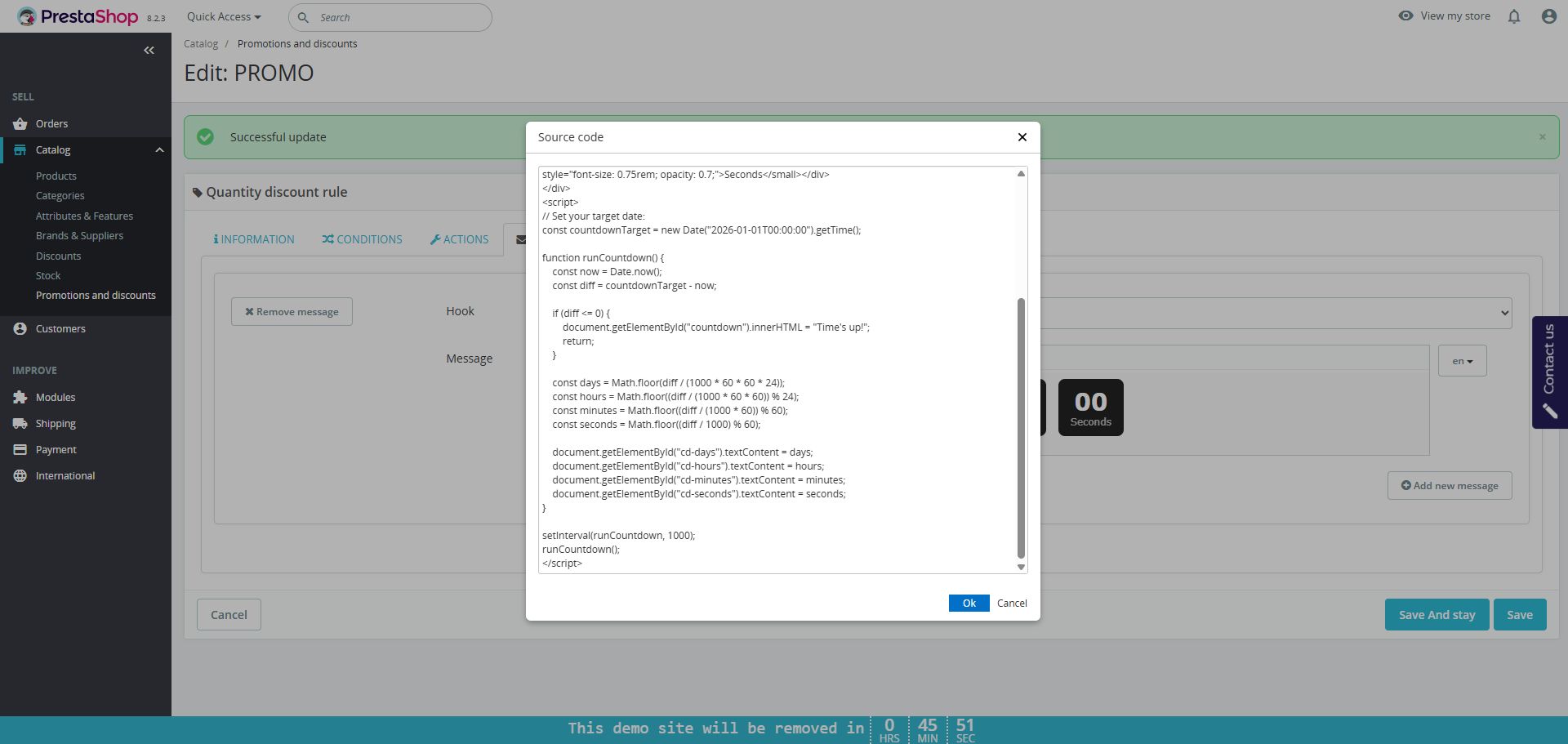Open the user profile avatar menu

pyautogui.click(x=1548, y=16)
